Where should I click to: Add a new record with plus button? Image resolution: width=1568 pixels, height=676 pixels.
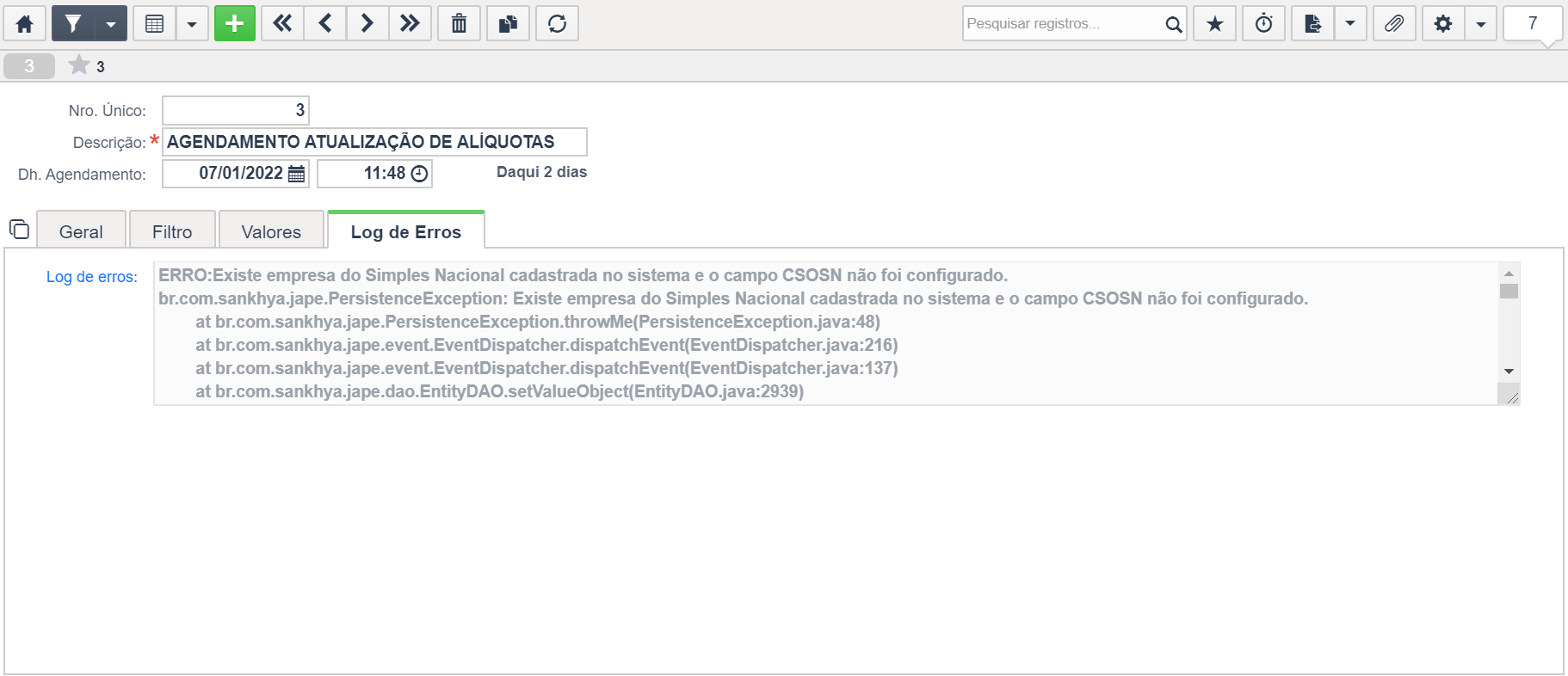coord(235,23)
